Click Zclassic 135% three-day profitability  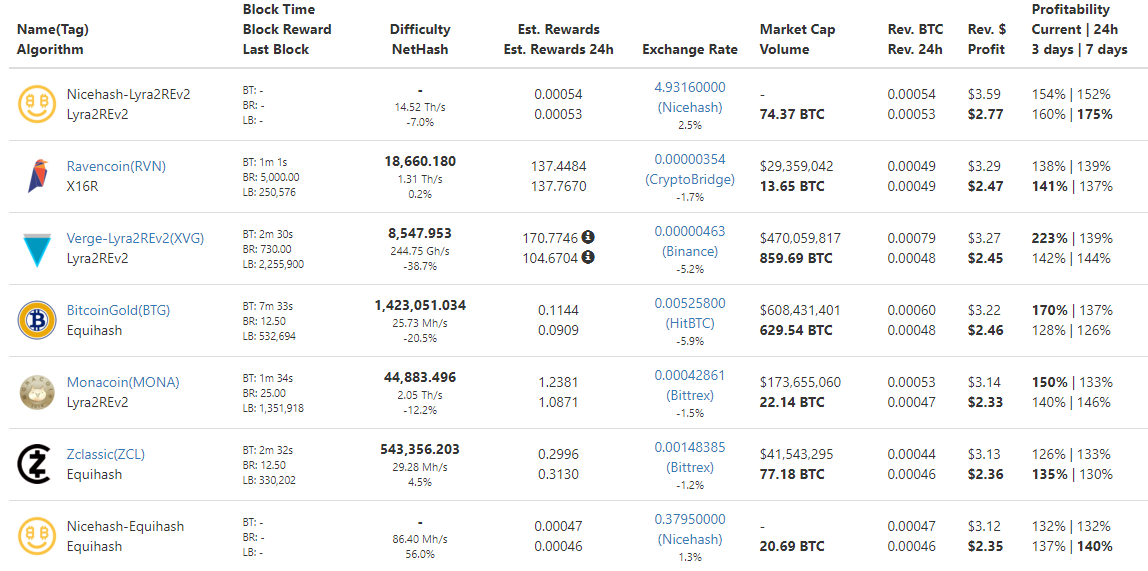click(1049, 474)
